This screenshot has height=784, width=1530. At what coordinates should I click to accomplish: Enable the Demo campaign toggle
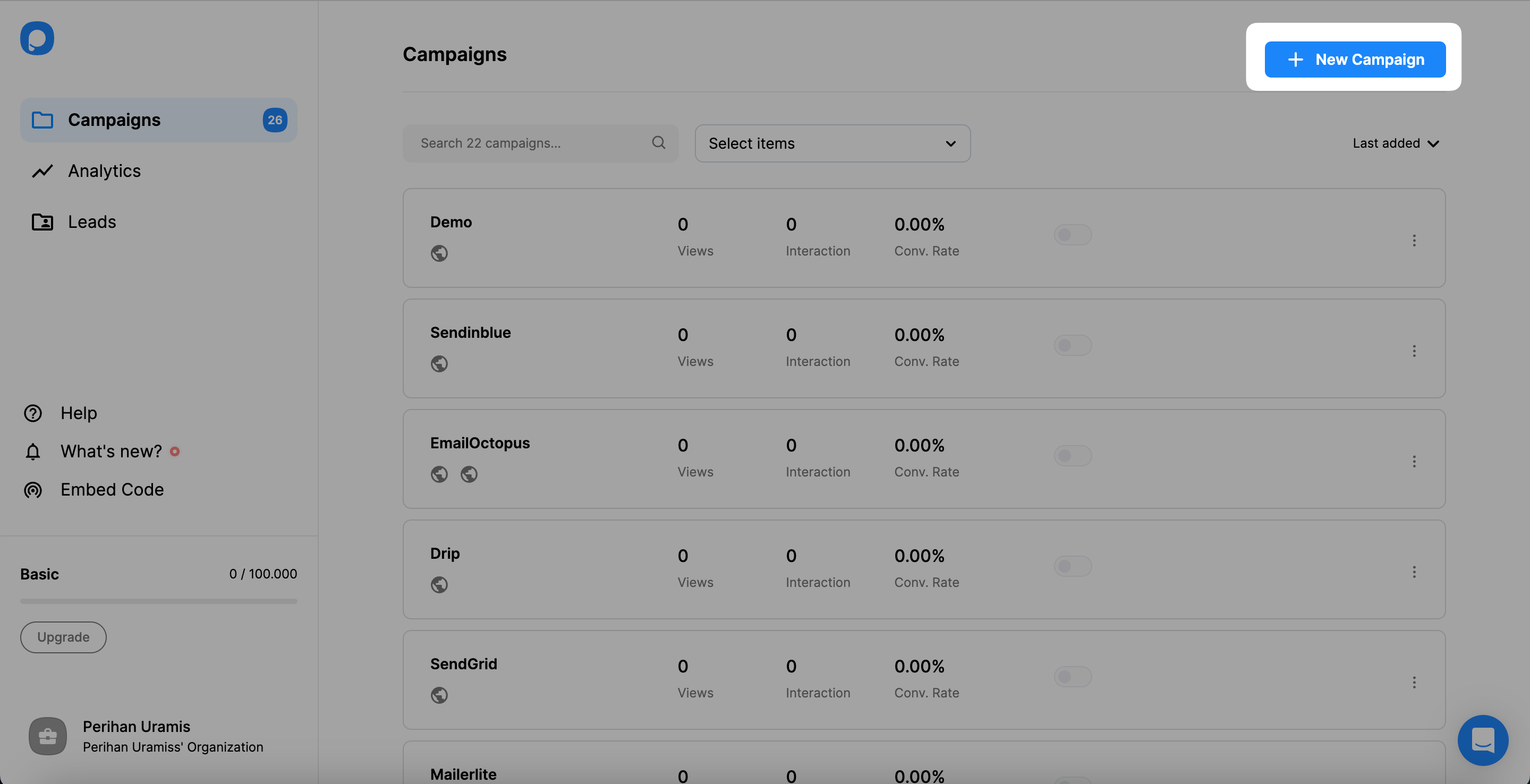tap(1072, 235)
